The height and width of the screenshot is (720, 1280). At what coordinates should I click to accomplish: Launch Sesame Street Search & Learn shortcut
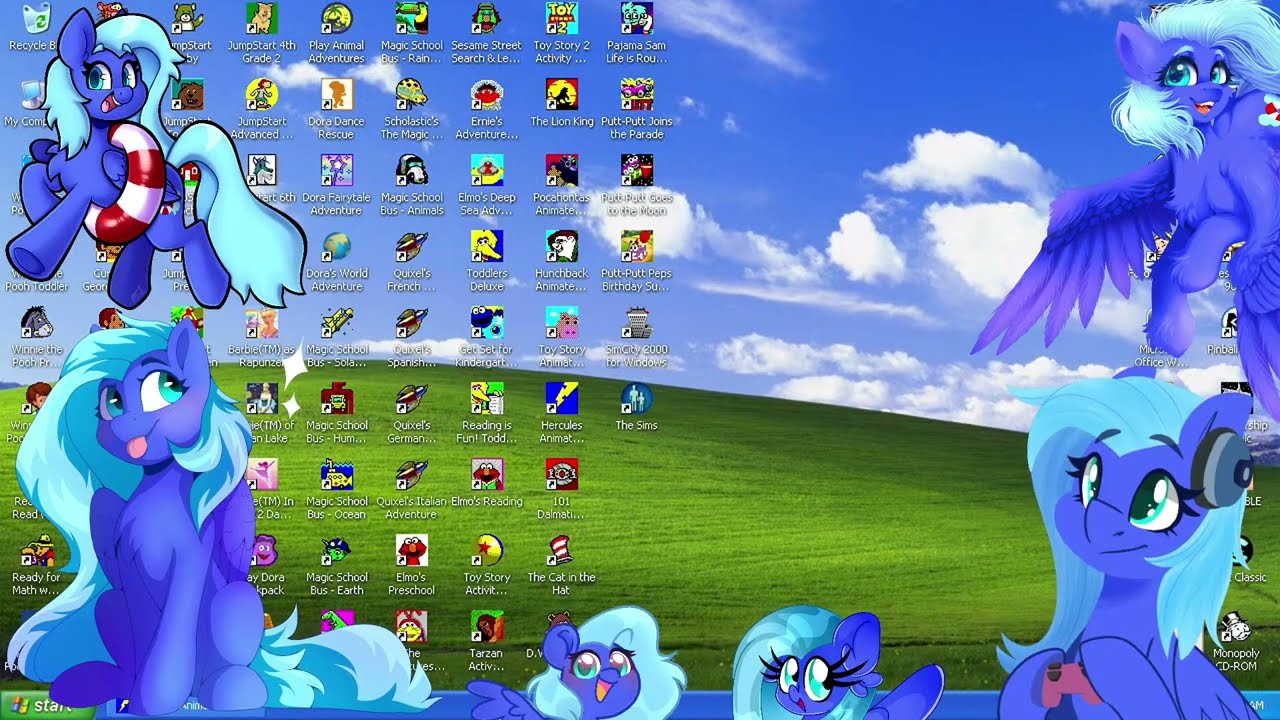point(486,33)
